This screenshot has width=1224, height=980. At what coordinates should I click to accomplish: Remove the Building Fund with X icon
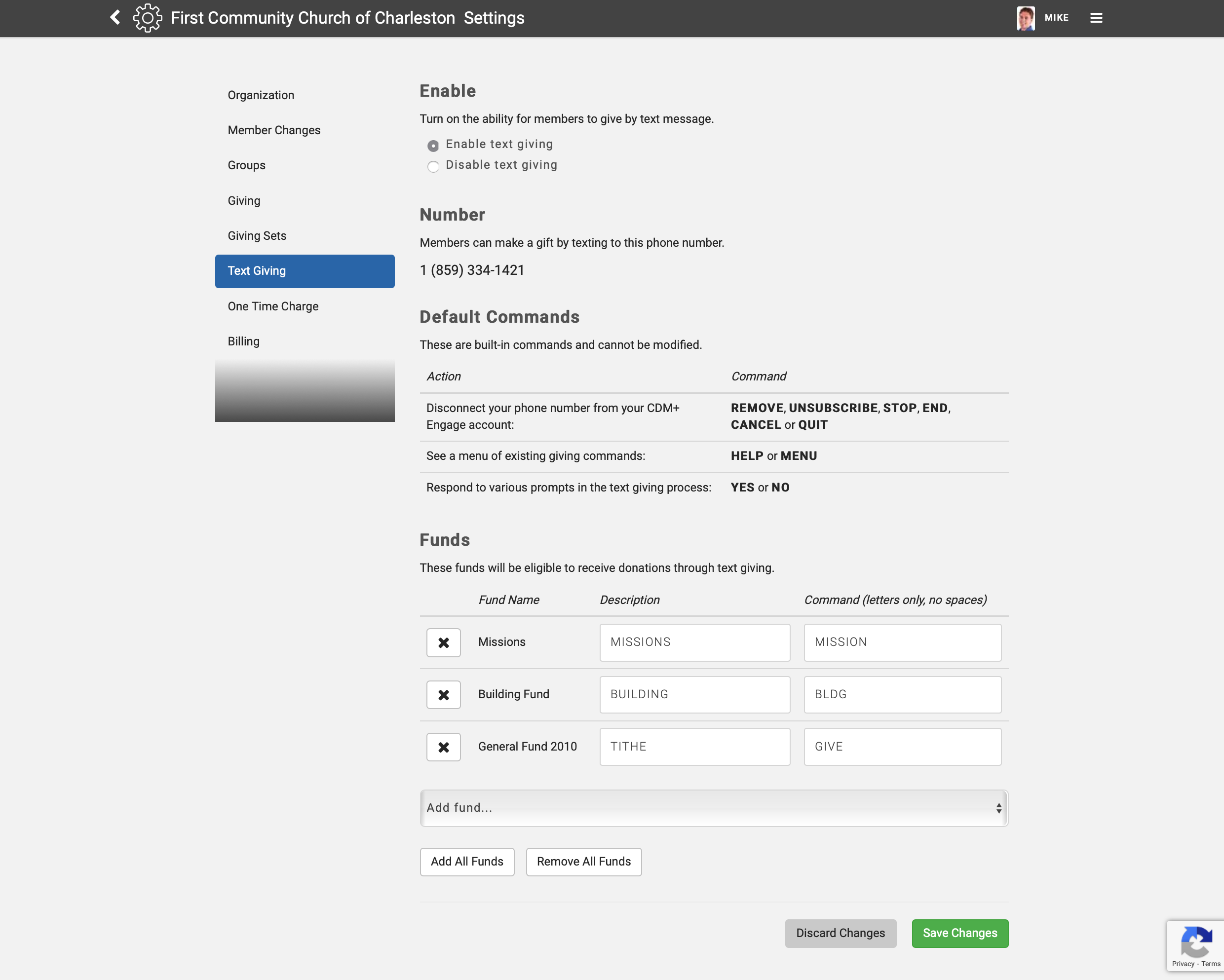click(443, 695)
